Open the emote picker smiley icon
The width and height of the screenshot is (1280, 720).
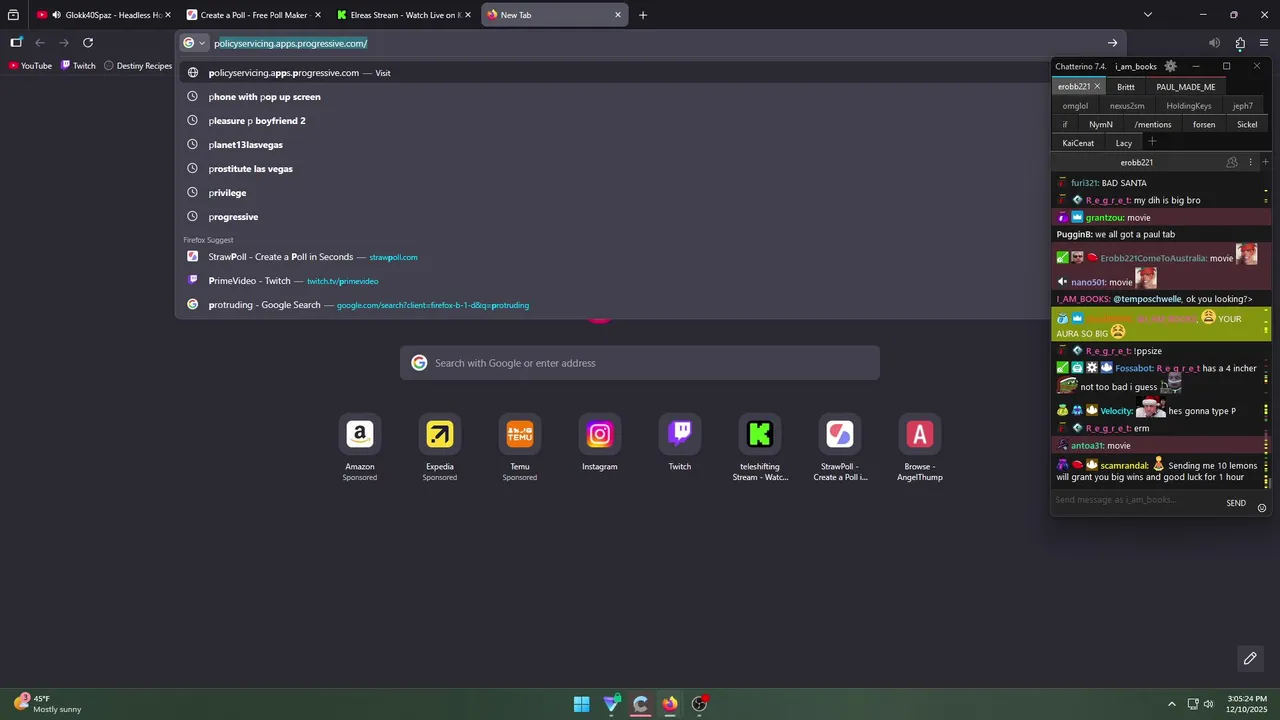click(x=1262, y=508)
